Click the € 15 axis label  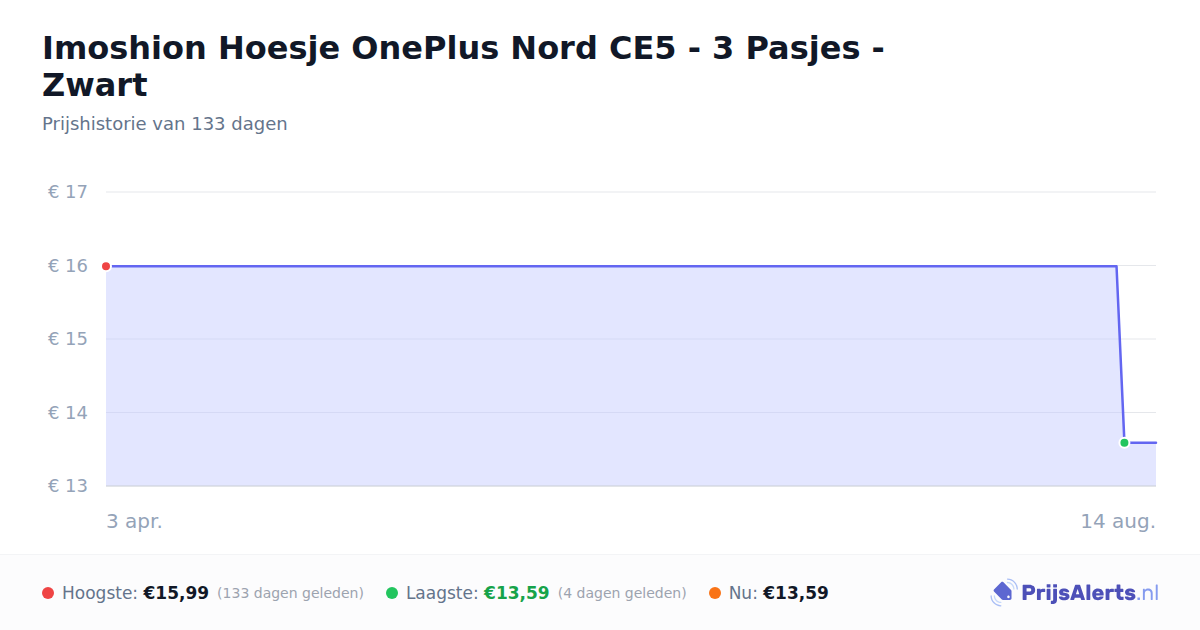click(68, 339)
